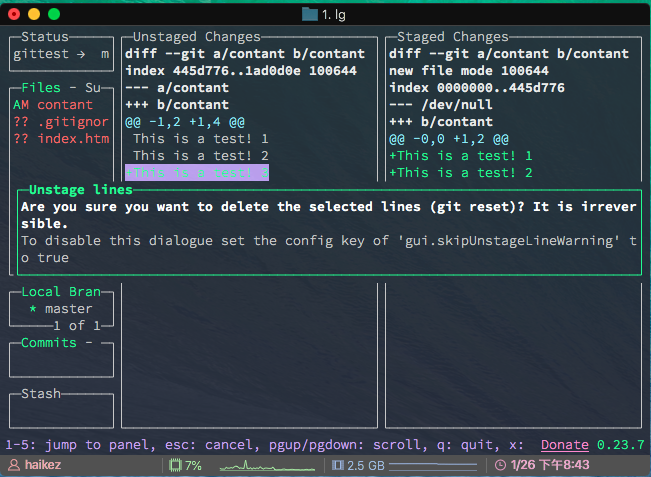The height and width of the screenshot is (477, 651).
Task: Click the clock icon in status bar
Action: pos(500,465)
